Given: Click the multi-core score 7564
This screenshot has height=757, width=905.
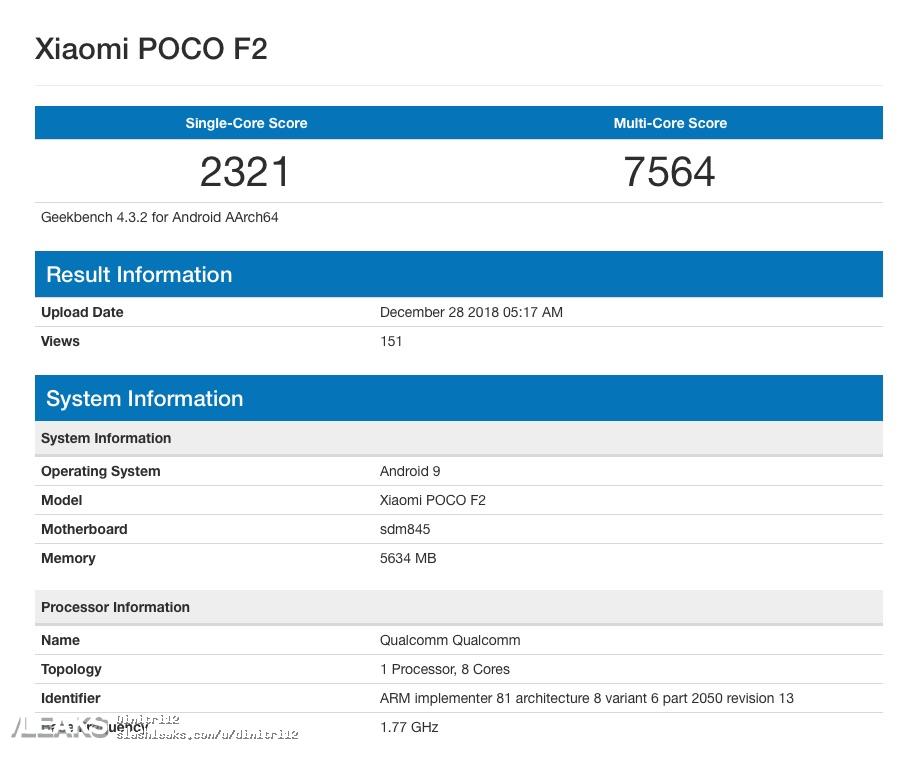Looking at the screenshot, I should click(669, 172).
